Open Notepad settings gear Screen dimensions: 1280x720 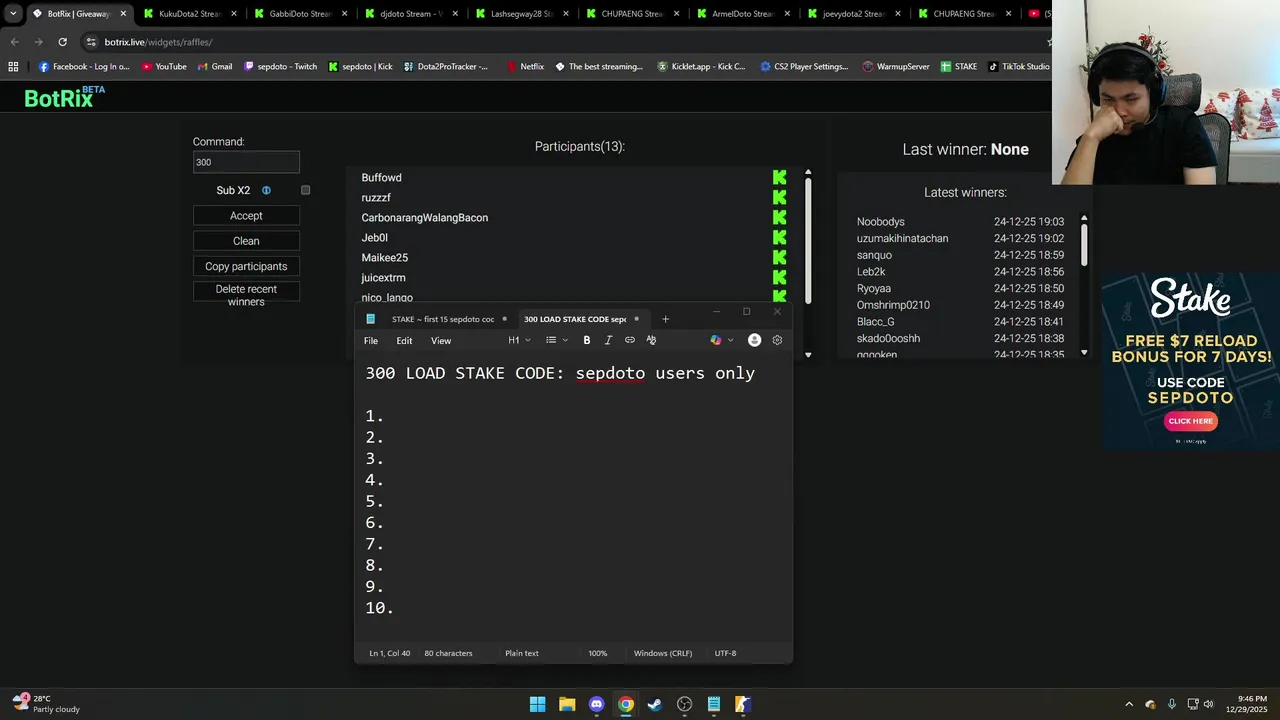(777, 340)
